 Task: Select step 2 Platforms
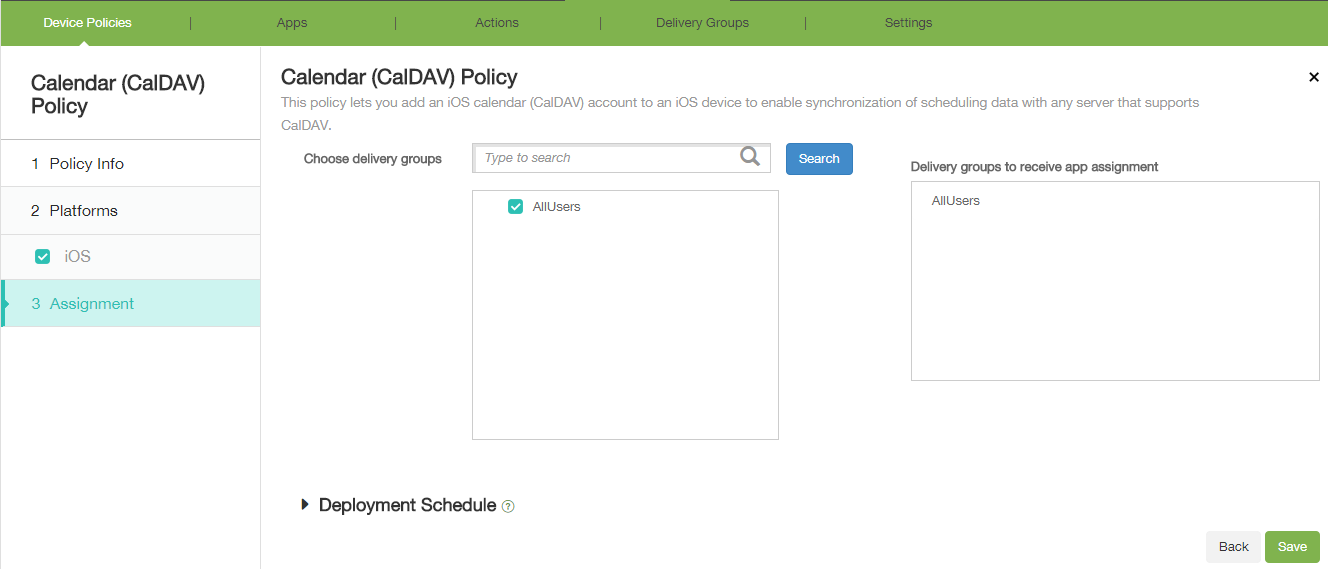coord(84,211)
